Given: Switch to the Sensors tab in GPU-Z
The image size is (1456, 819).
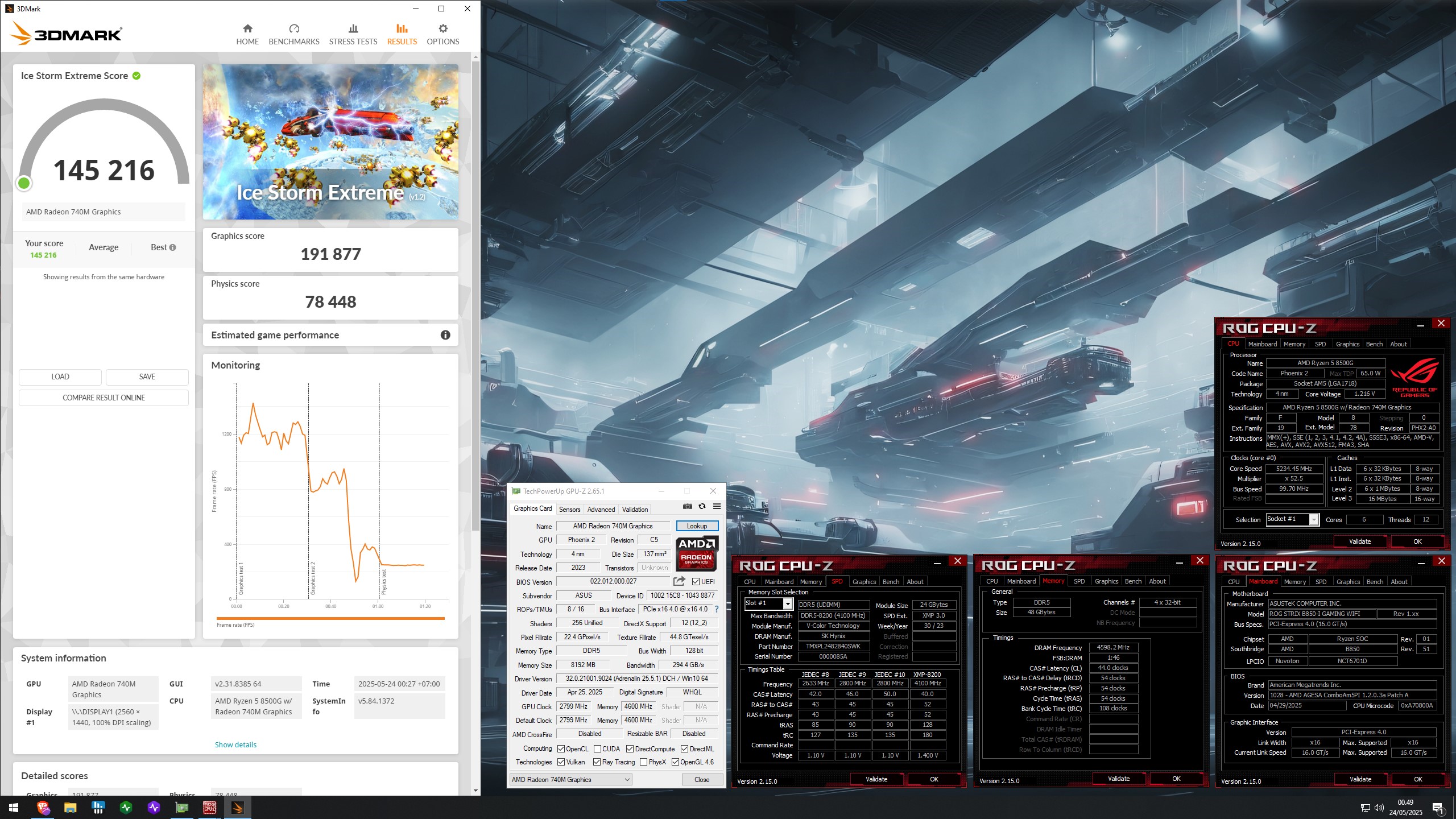Looking at the screenshot, I should point(569,509).
